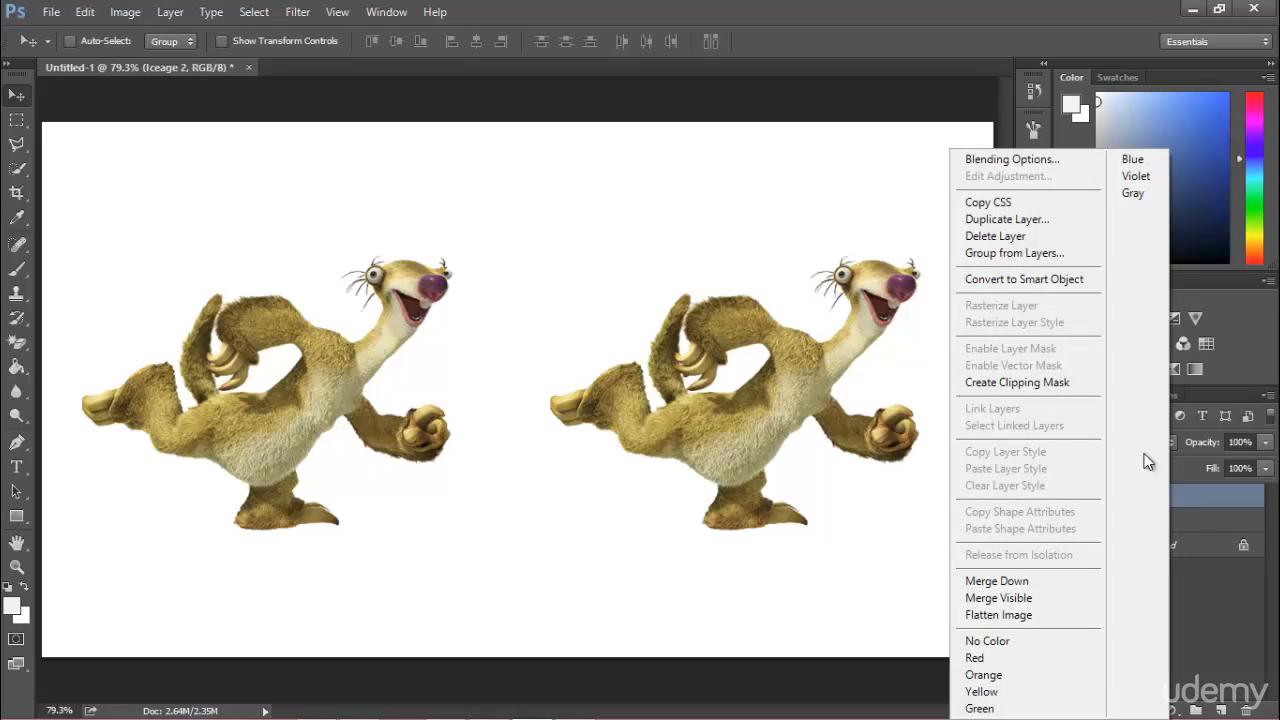Image resolution: width=1280 pixels, height=720 pixels.
Task: Select the Healing Brush tool
Action: (x=17, y=244)
